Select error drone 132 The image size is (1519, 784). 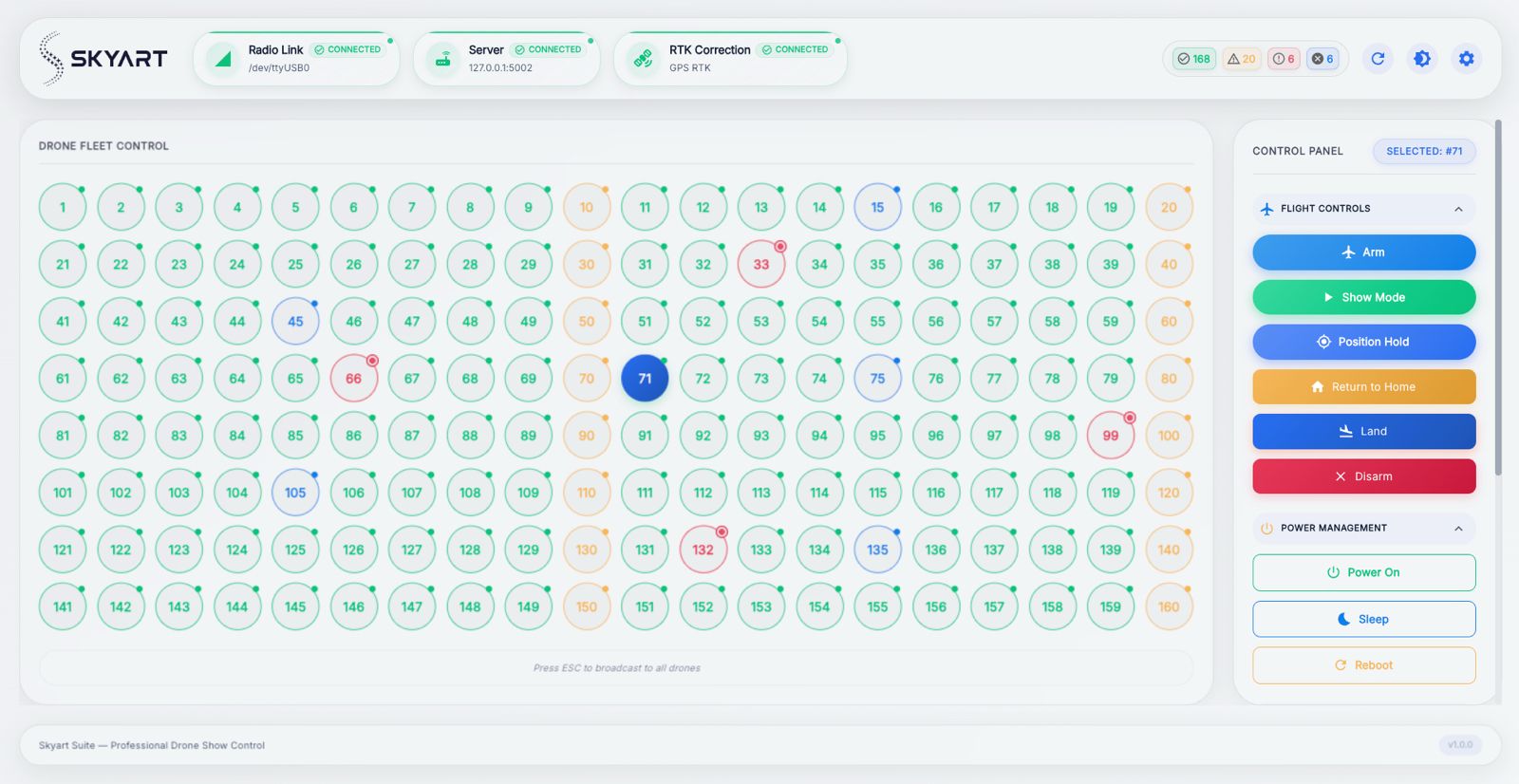[703, 550]
